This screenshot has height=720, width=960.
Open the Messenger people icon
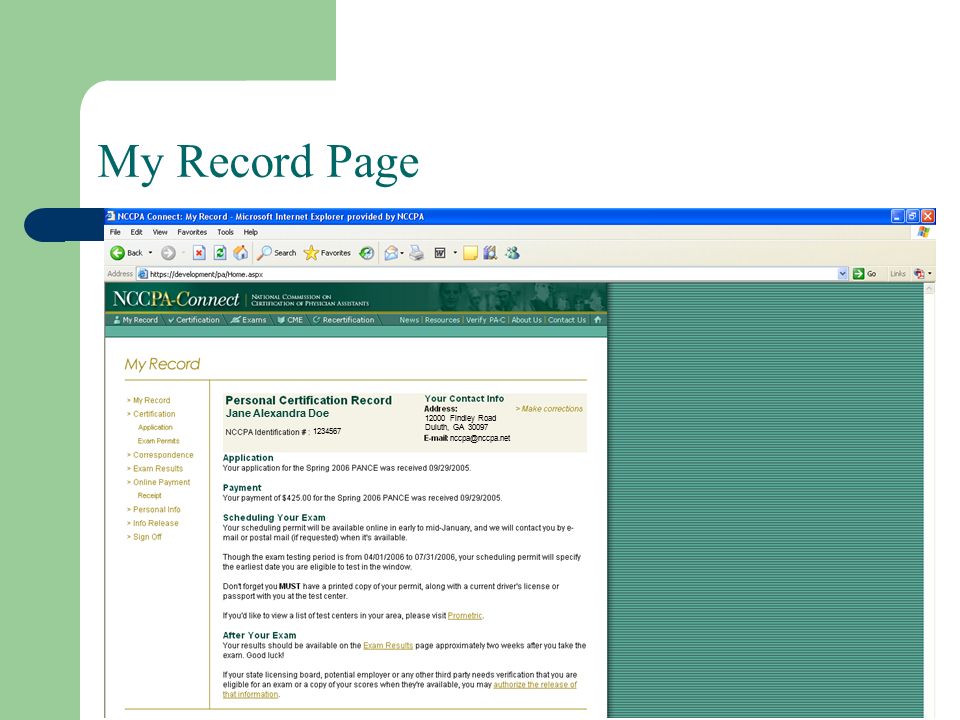[512, 253]
